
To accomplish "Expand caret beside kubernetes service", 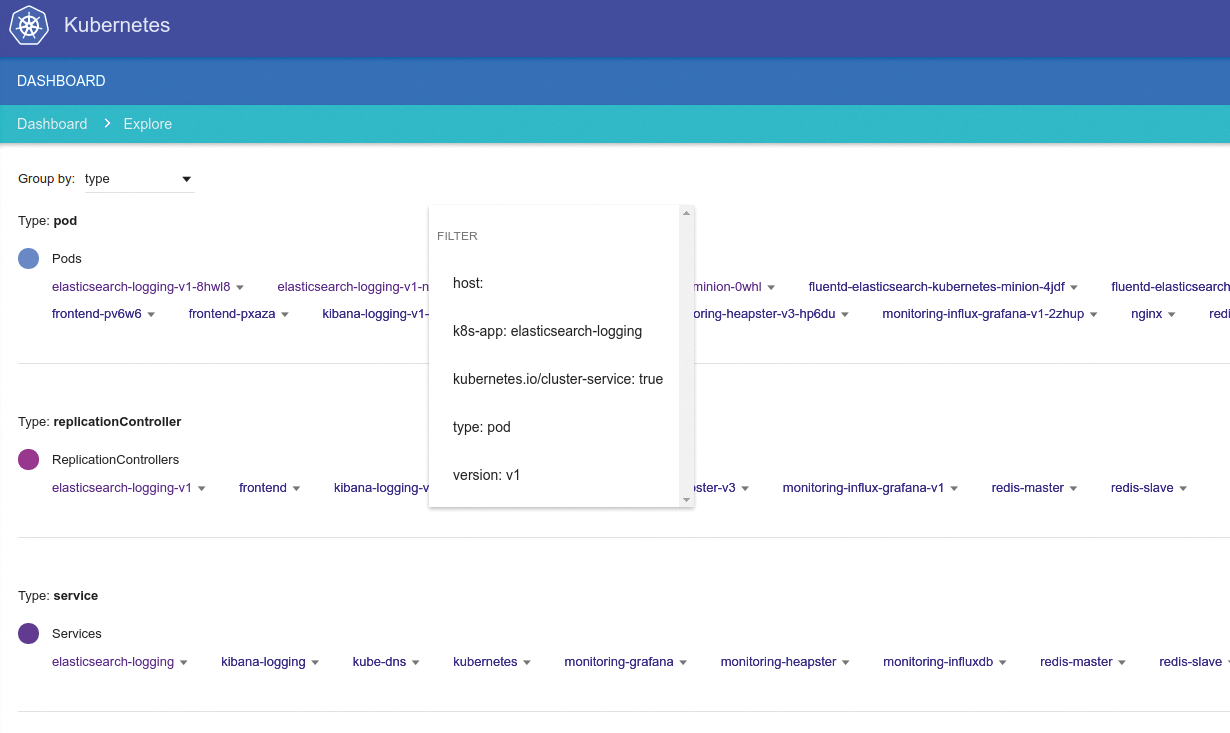I will [527, 663].
